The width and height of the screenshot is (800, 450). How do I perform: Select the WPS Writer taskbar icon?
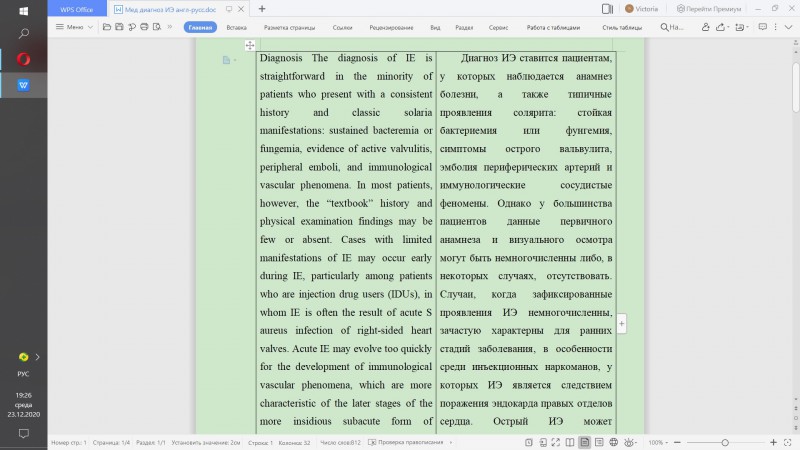click(23, 85)
